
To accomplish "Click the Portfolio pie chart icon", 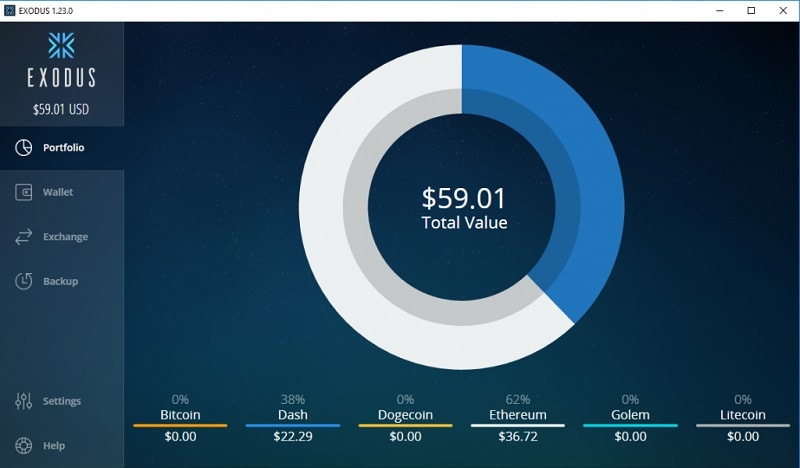I will 24,148.
